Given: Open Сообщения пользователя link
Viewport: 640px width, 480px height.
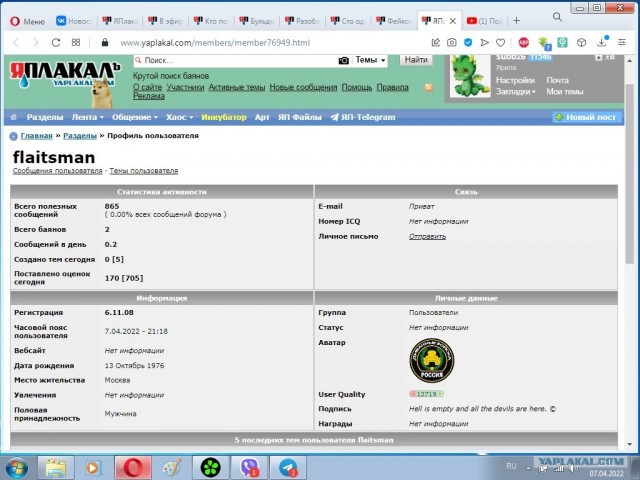Looking at the screenshot, I should coord(58,171).
